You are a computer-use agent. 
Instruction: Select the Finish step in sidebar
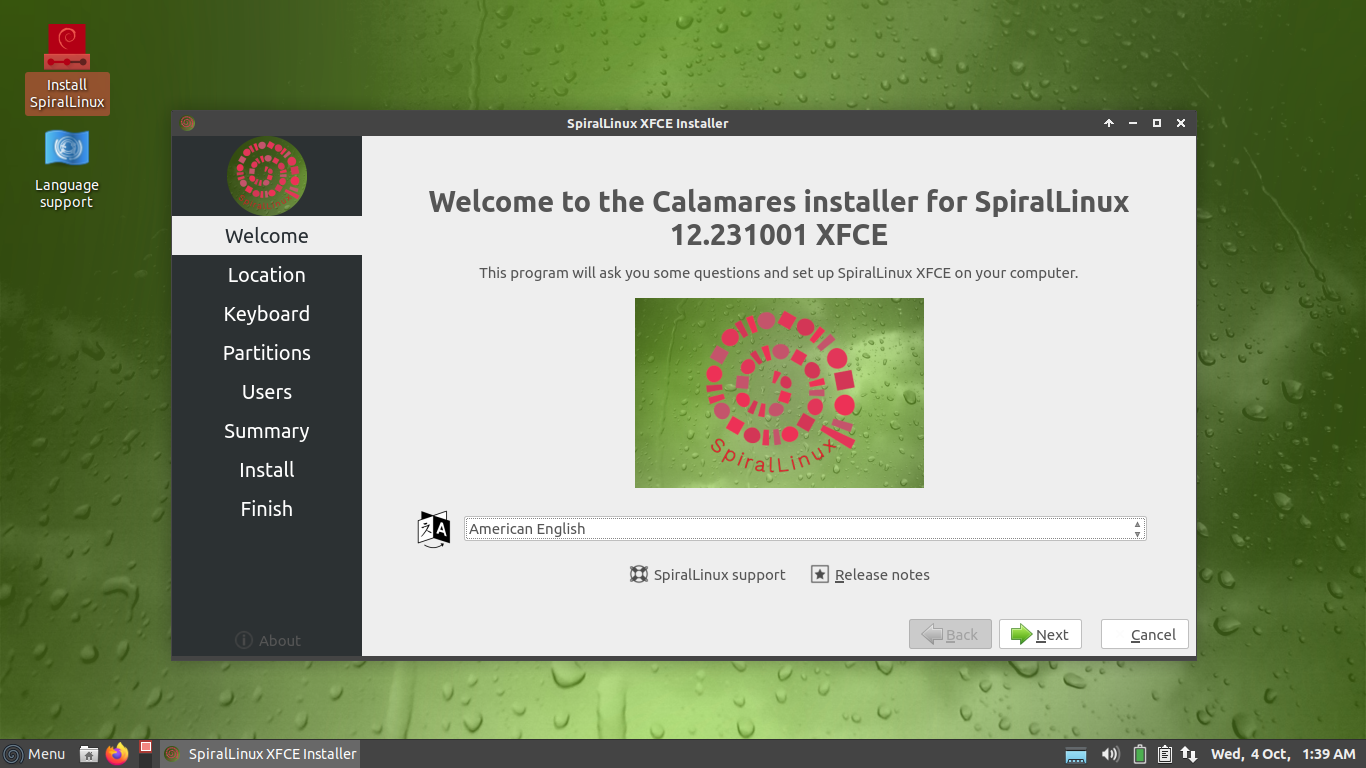click(x=267, y=509)
